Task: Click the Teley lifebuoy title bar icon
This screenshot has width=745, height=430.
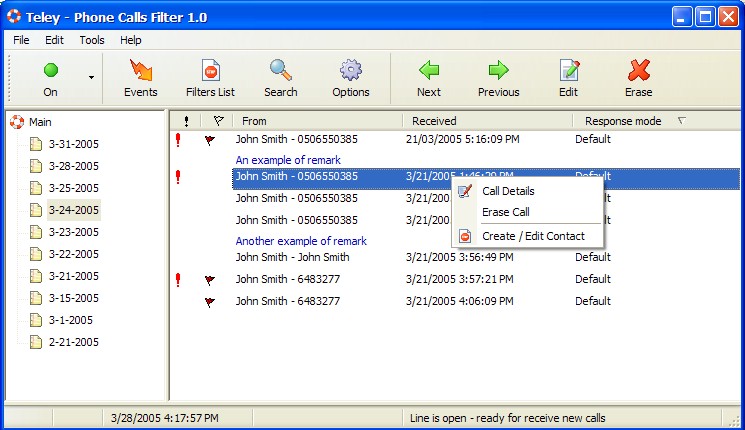Action: [14, 16]
